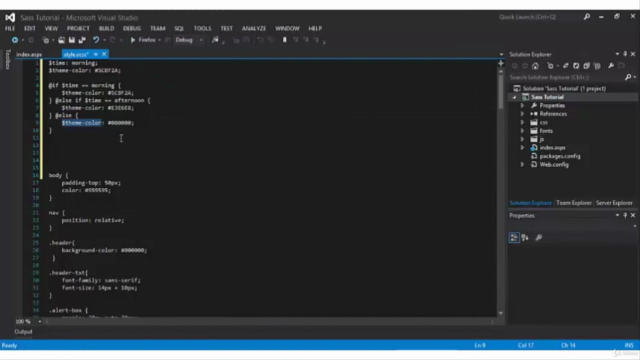Viewport: 640px width, 360px height.
Task: Open the BUILD menu
Action: [107, 28]
